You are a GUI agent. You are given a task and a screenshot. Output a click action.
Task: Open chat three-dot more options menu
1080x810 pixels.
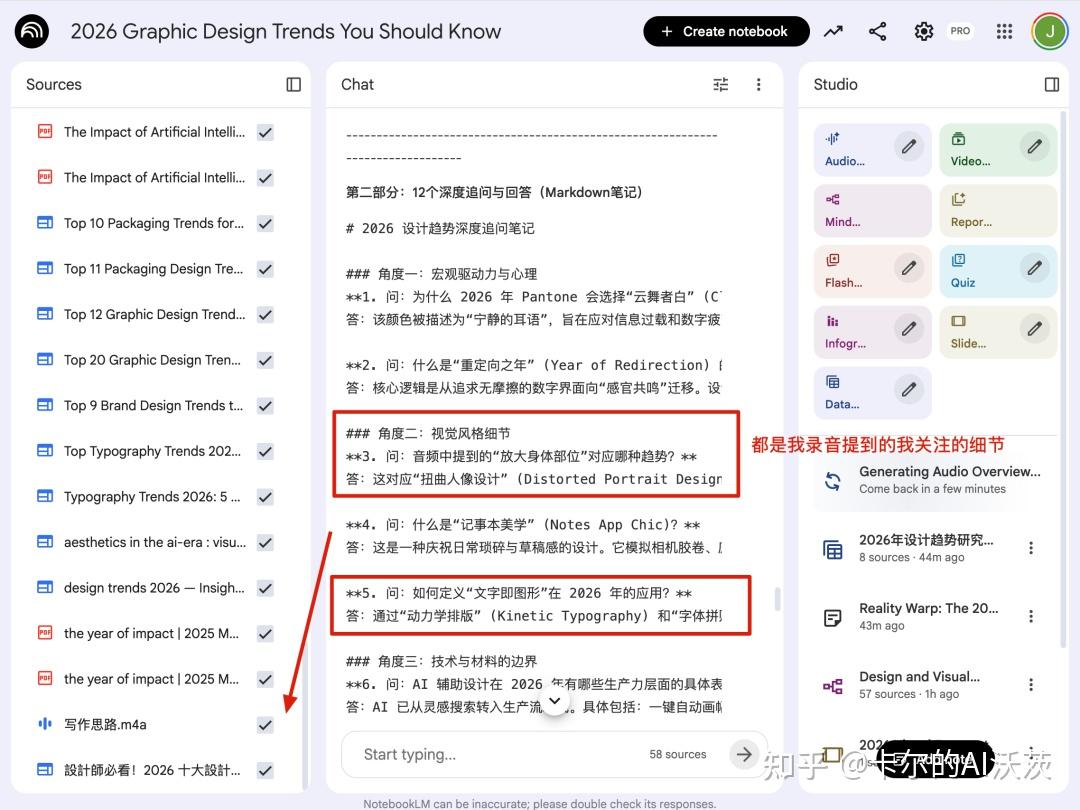tap(759, 85)
